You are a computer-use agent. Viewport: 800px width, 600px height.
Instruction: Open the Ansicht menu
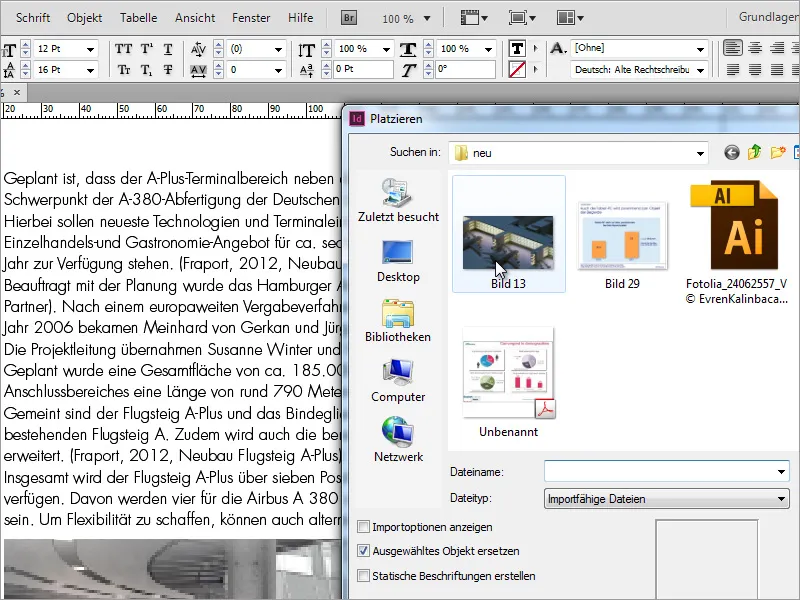(x=195, y=18)
